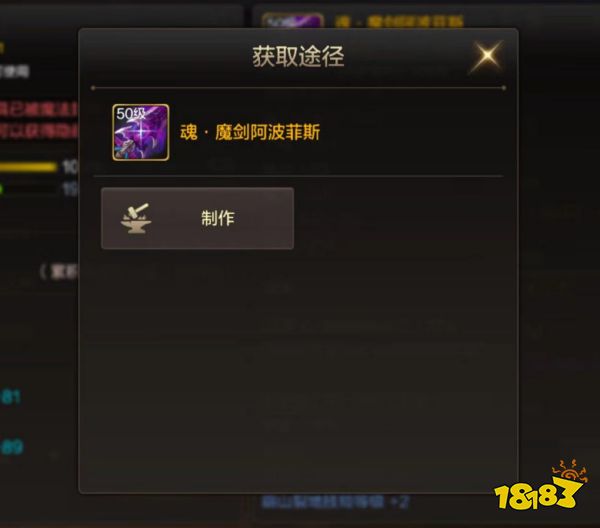Click the number beside the yellow bar
Image resolution: width=600 pixels, height=528 pixels.
(70, 167)
